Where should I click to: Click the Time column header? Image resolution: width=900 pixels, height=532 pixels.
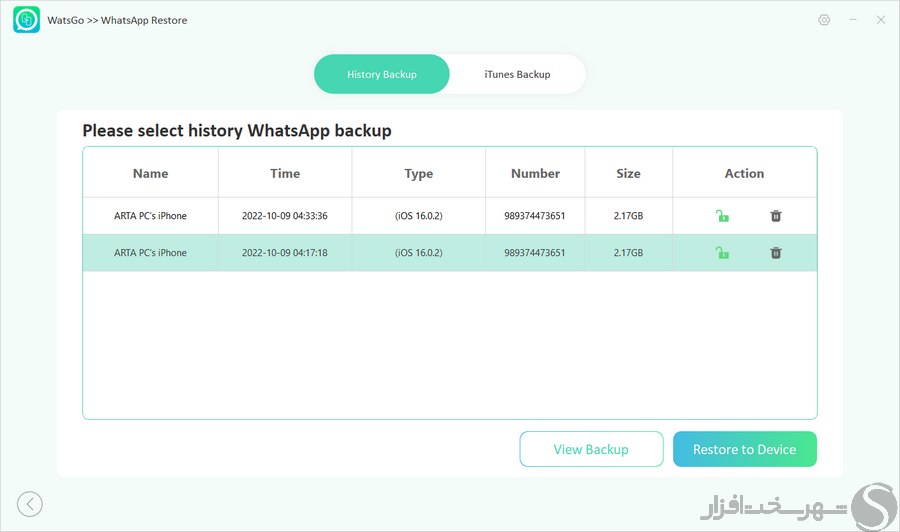click(x=285, y=173)
